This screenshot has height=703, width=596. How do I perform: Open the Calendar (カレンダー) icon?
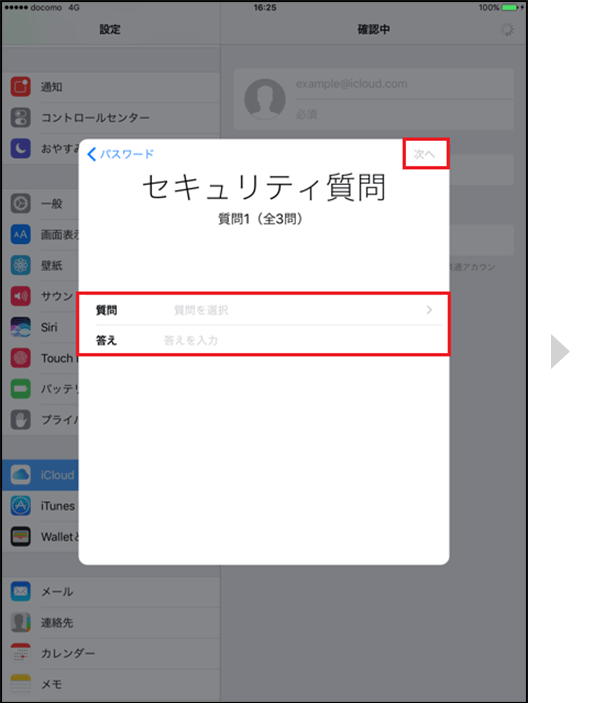pos(21,653)
